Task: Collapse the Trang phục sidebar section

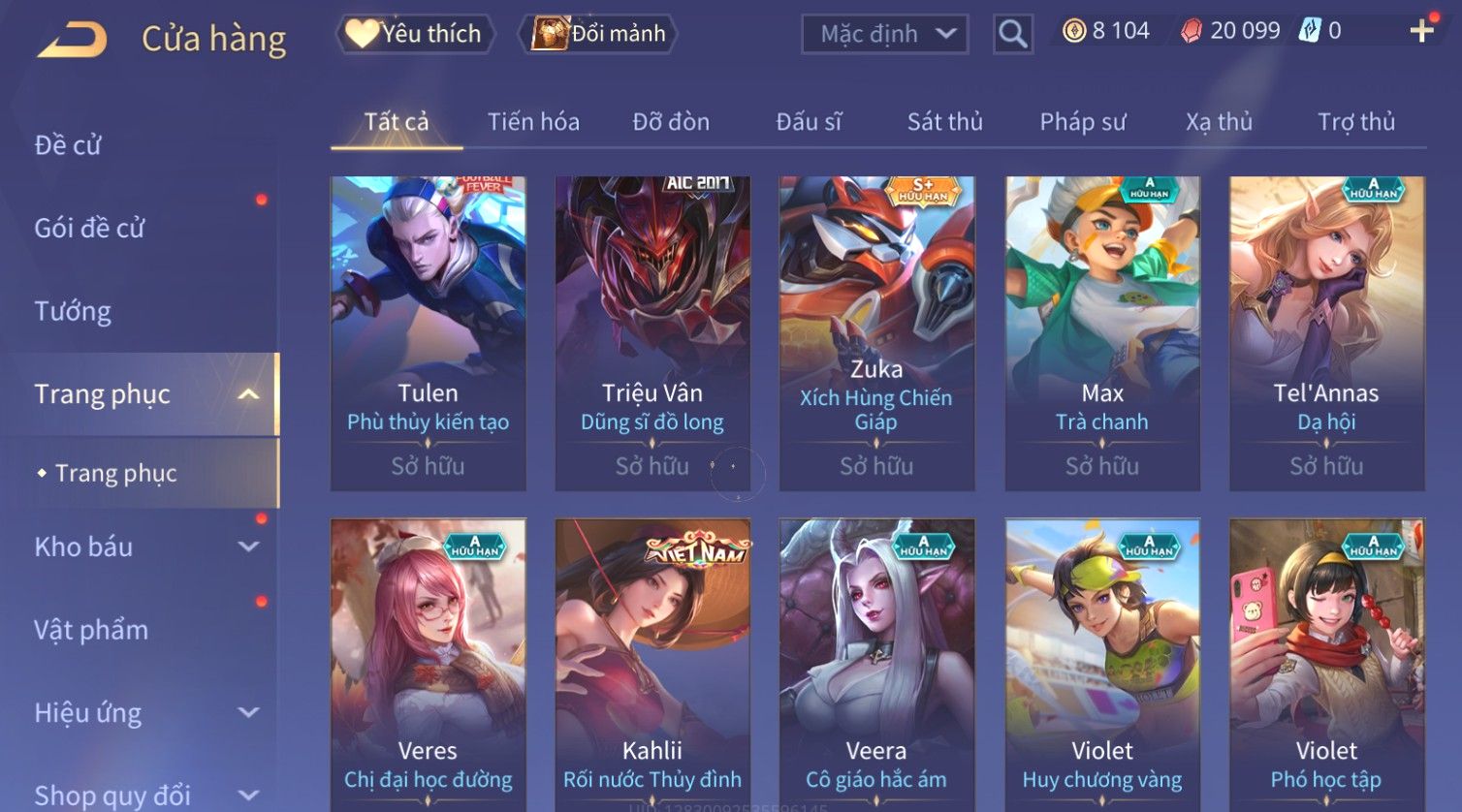Action: (248, 394)
